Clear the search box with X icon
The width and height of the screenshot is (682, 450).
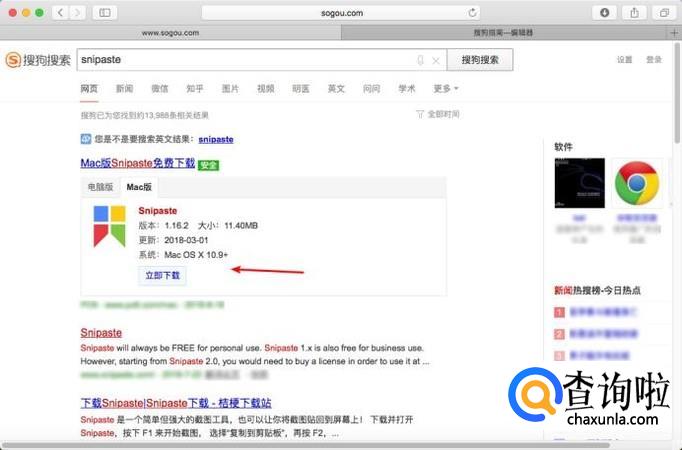tap(436, 61)
